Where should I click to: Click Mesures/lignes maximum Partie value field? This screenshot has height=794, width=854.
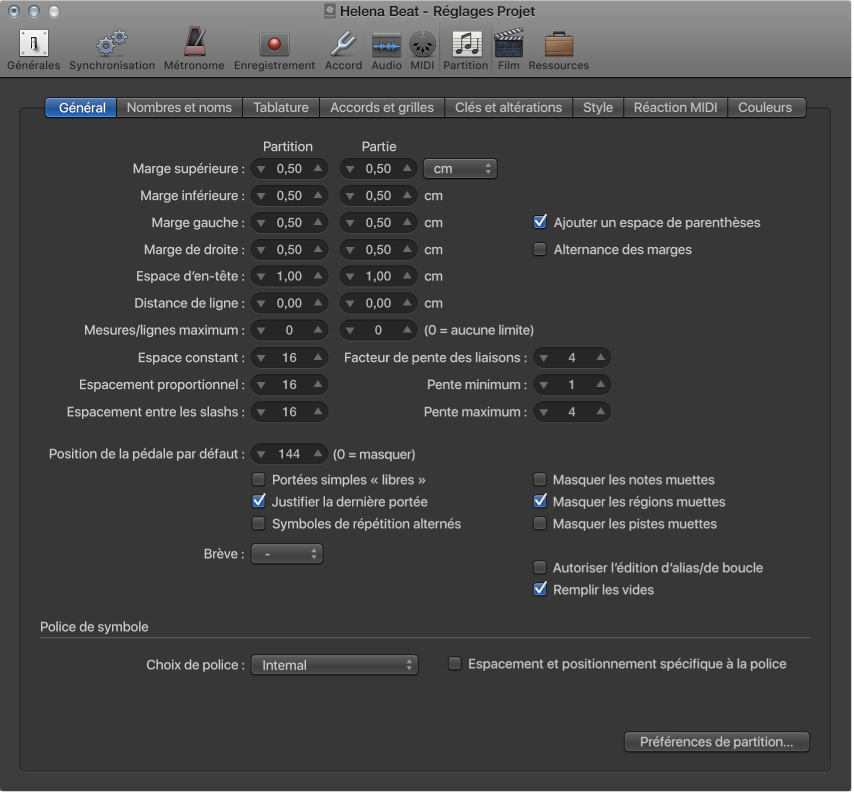tap(379, 330)
